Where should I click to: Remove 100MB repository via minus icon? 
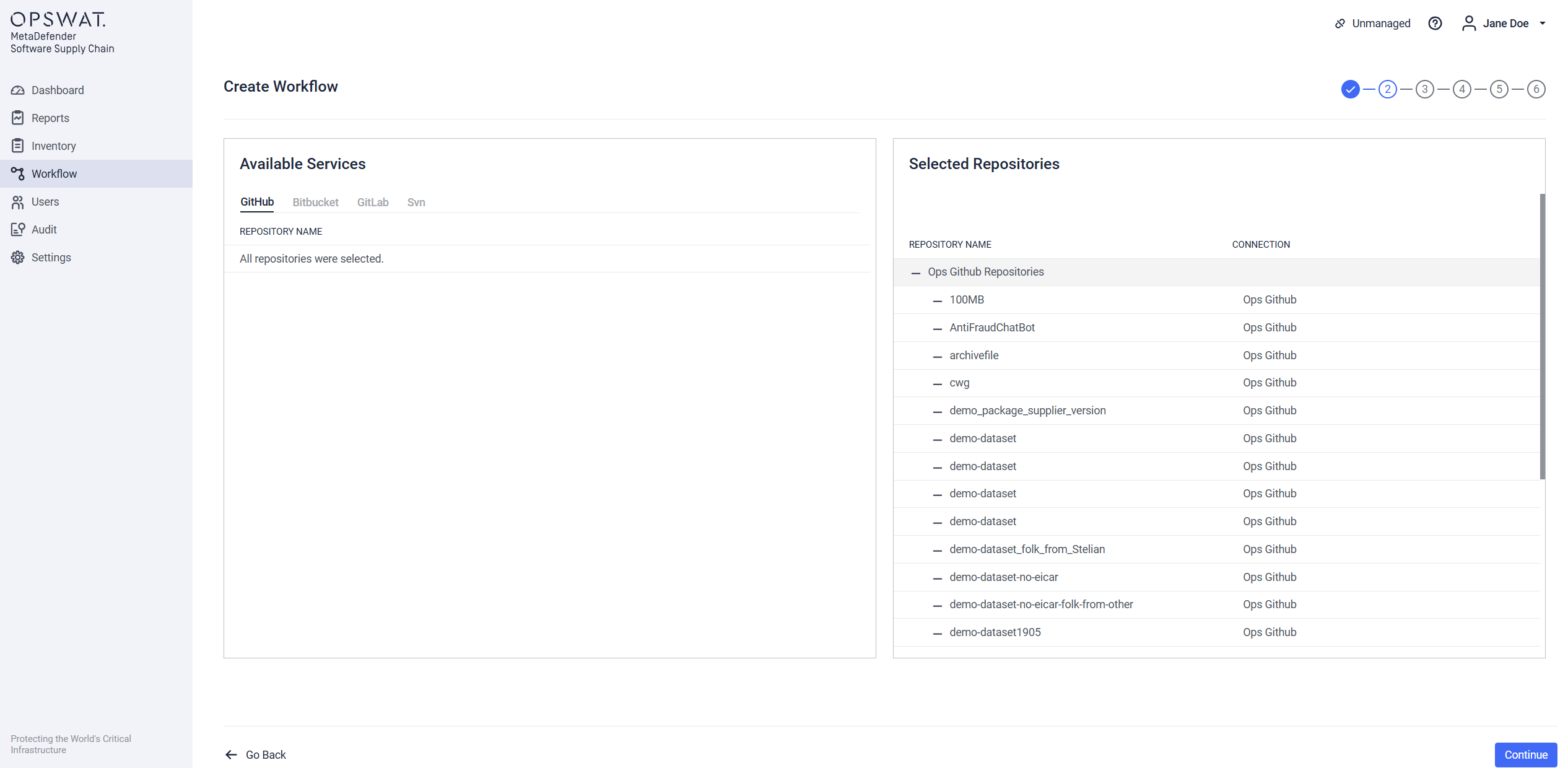pyautogui.click(x=938, y=300)
